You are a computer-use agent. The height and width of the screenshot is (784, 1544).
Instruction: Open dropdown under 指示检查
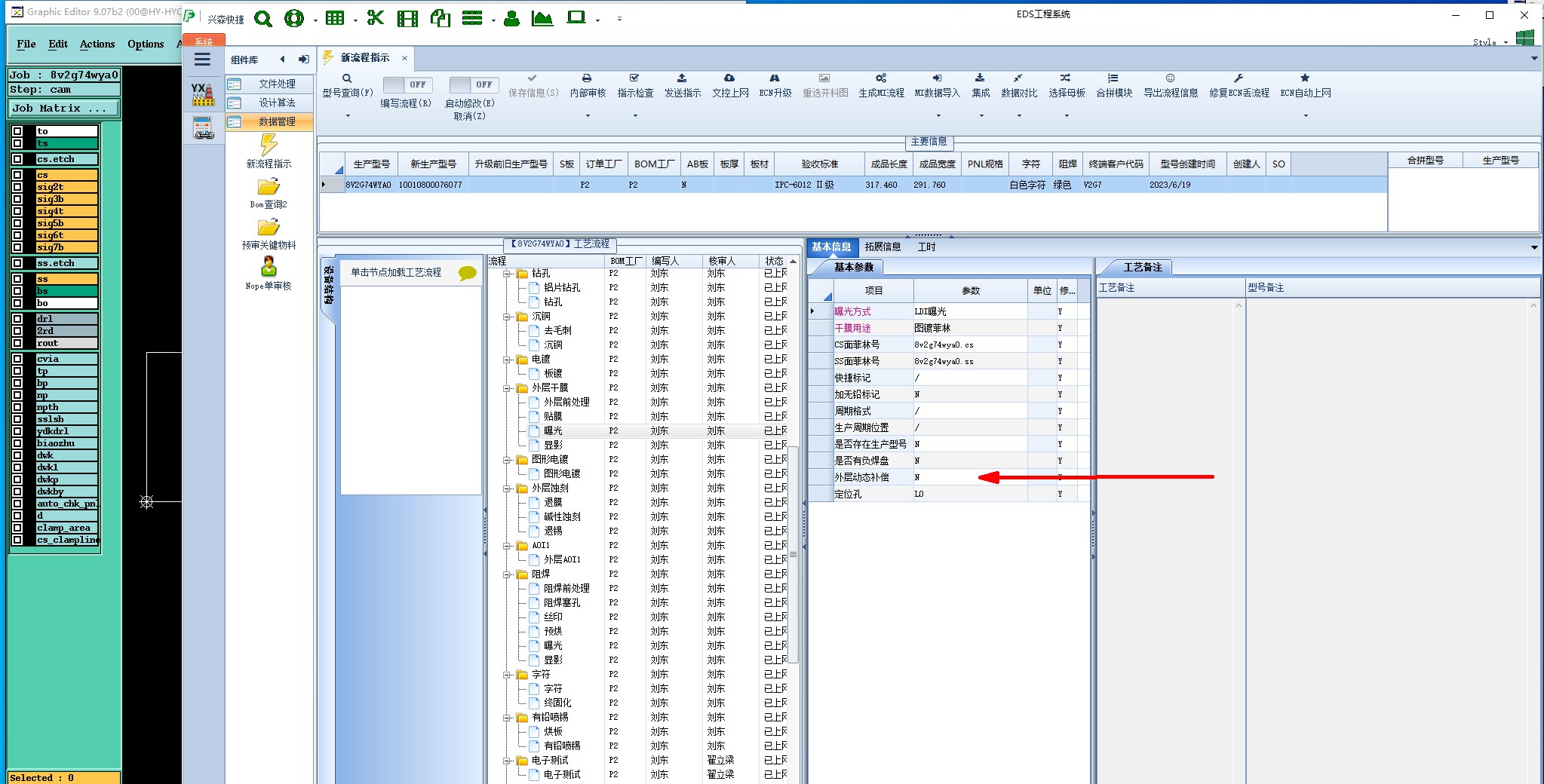tap(635, 116)
